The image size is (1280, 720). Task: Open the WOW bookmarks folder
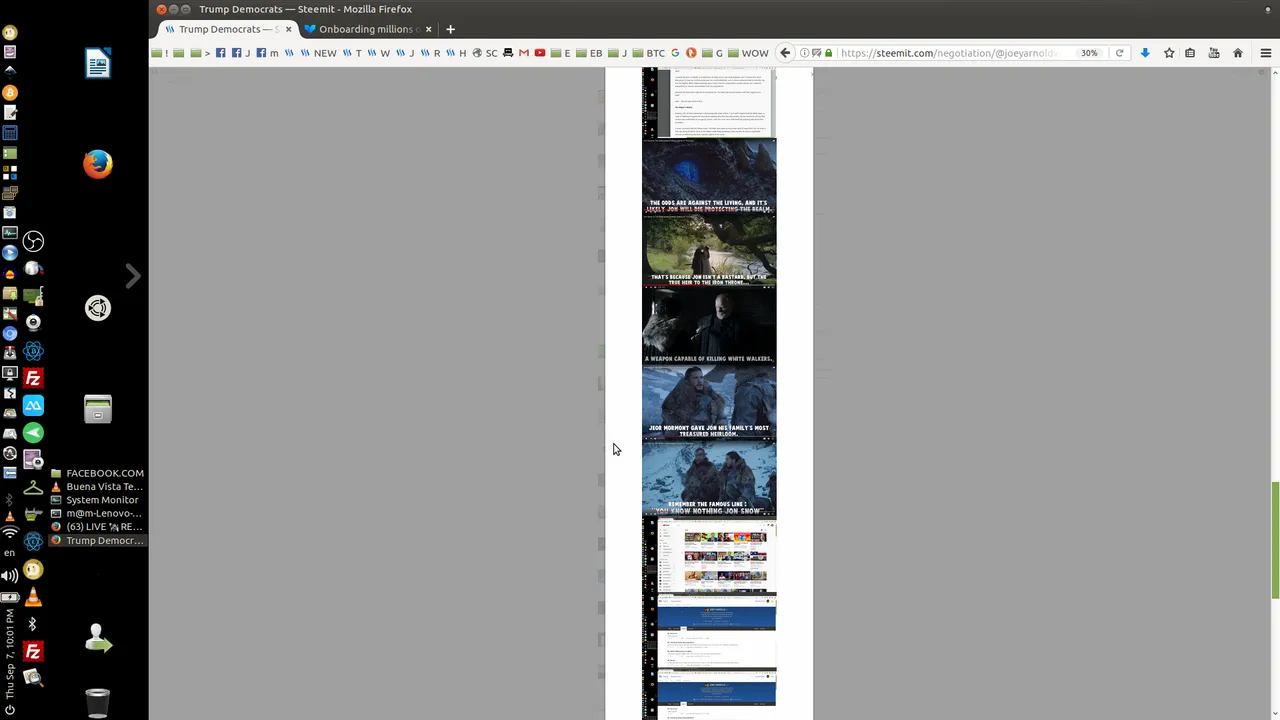[748, 53]
